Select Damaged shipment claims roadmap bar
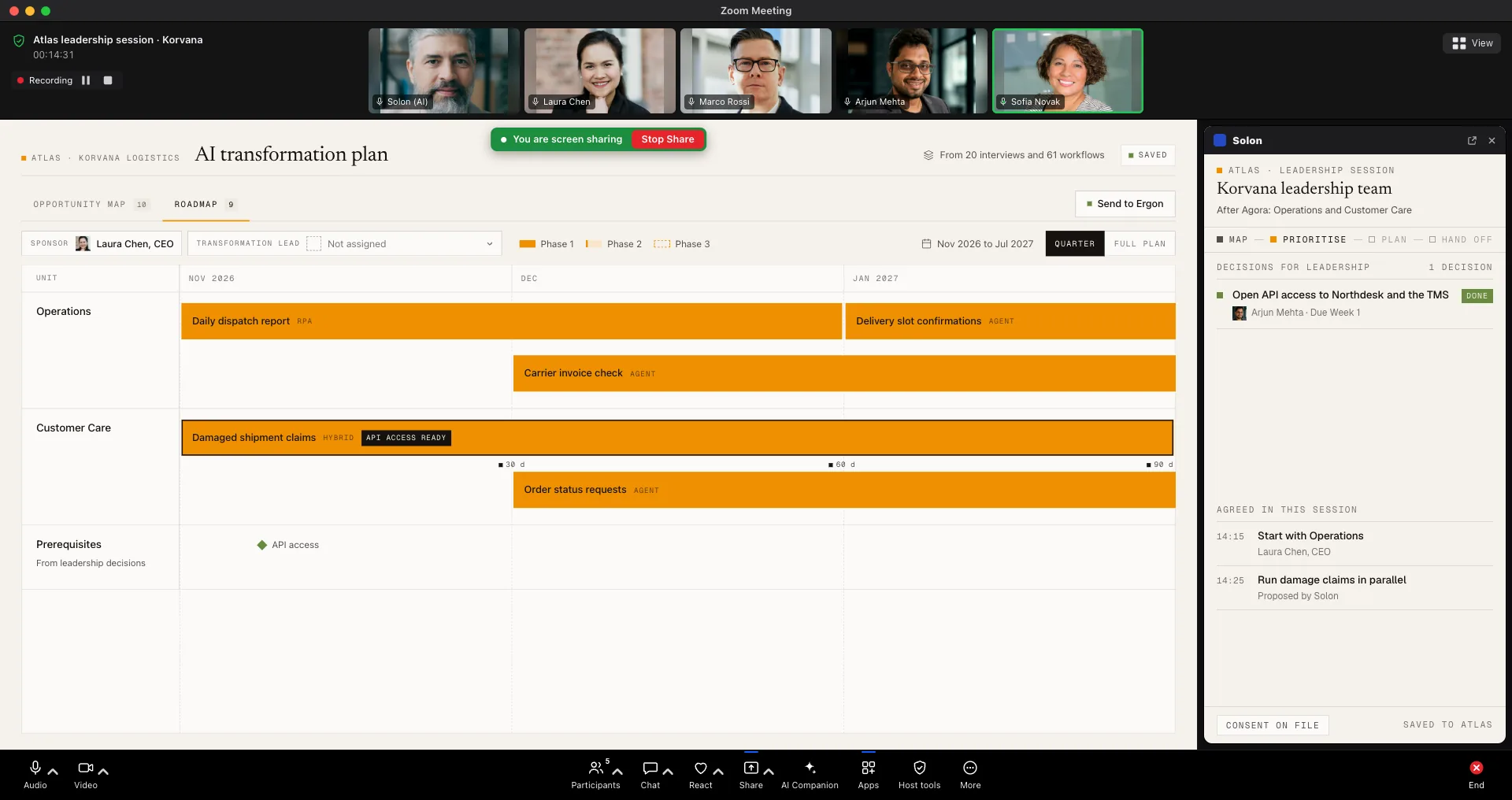The height and width of the screenshot is (800, 1512). click(x=677, y=438)
